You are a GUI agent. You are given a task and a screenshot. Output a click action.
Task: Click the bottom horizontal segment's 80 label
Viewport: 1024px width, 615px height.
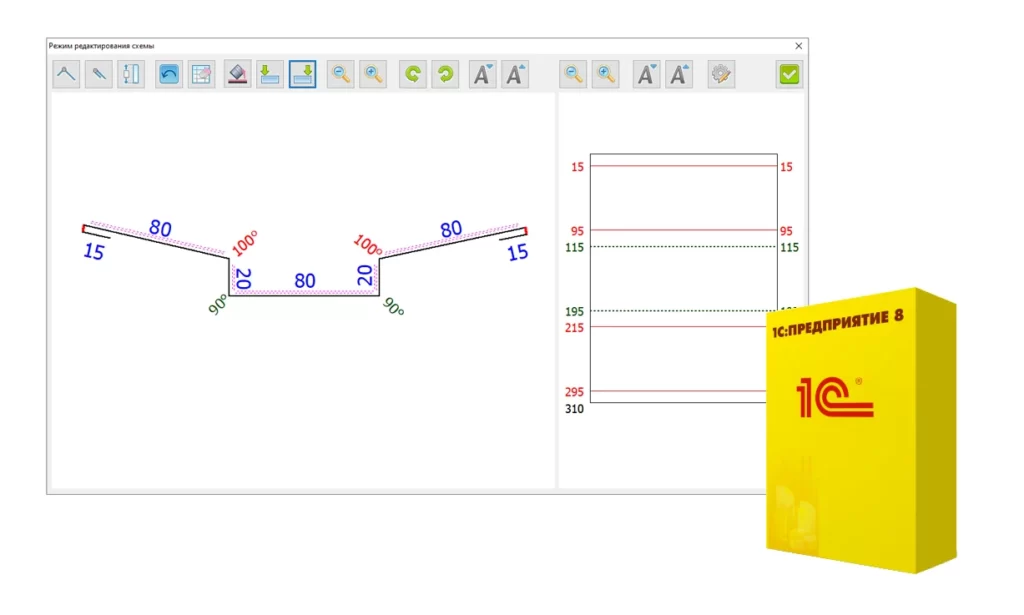[x=305, y=281]
